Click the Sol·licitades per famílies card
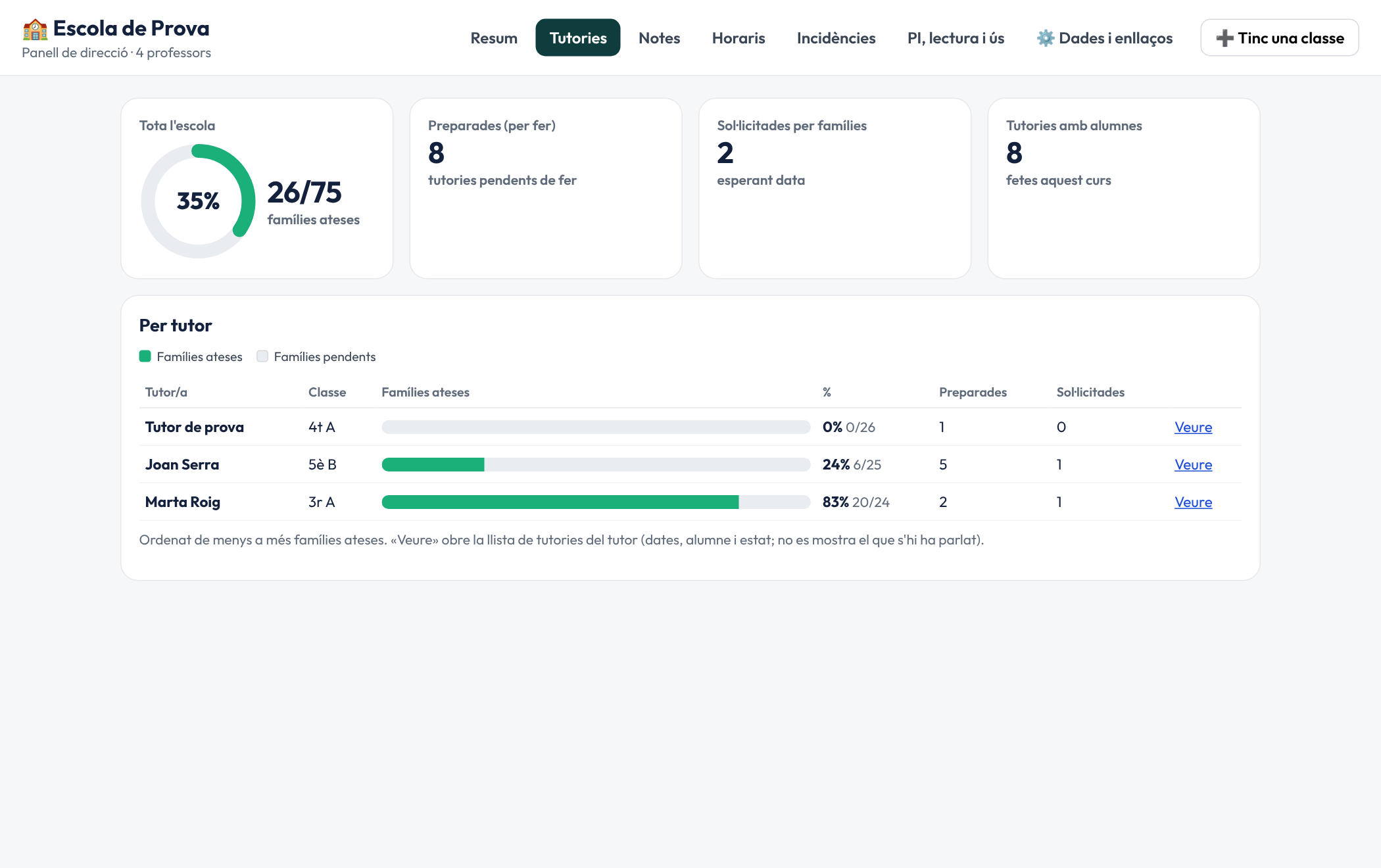 pos(835,189)
